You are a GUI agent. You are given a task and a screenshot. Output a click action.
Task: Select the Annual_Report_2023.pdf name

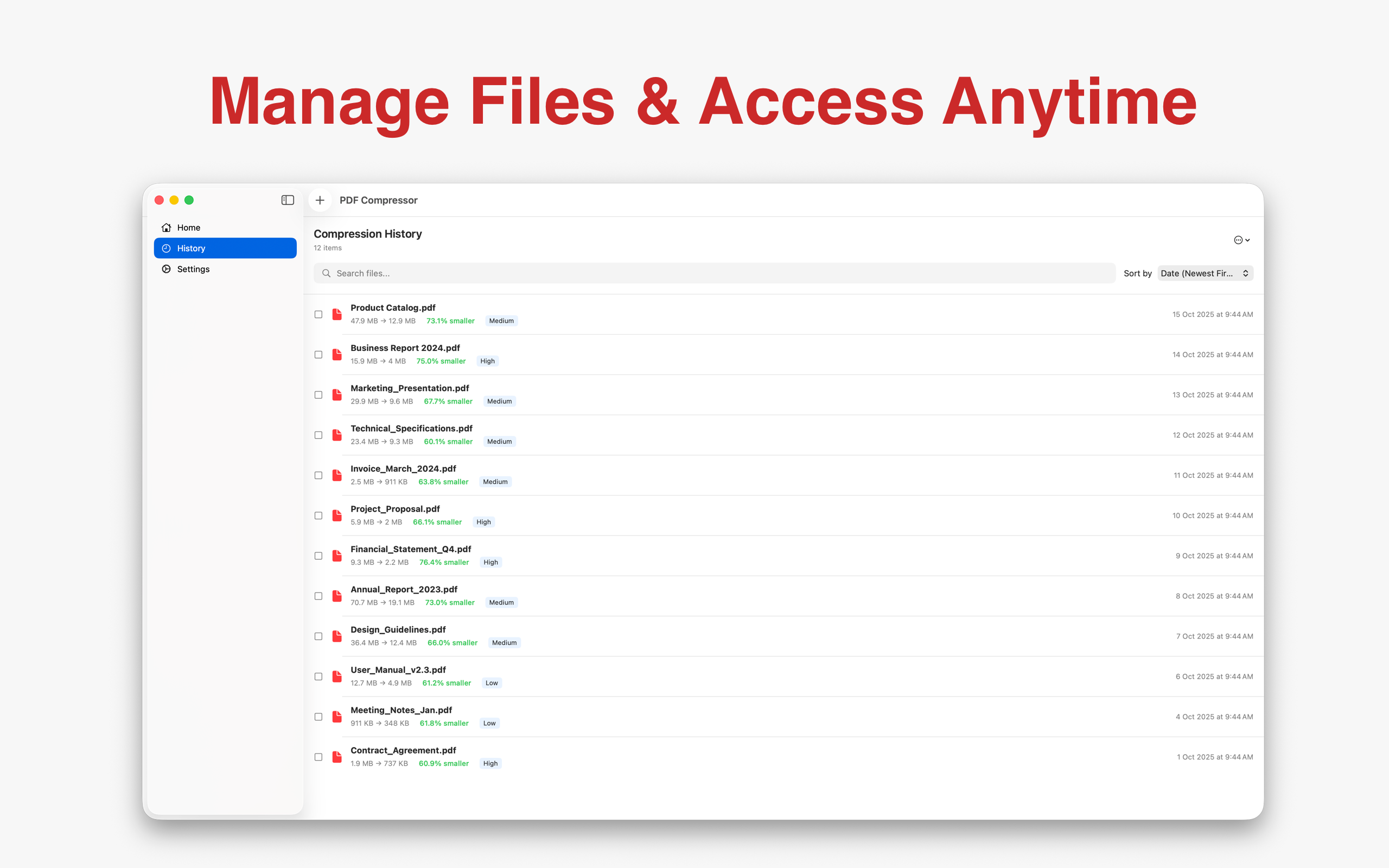[404, 589]
